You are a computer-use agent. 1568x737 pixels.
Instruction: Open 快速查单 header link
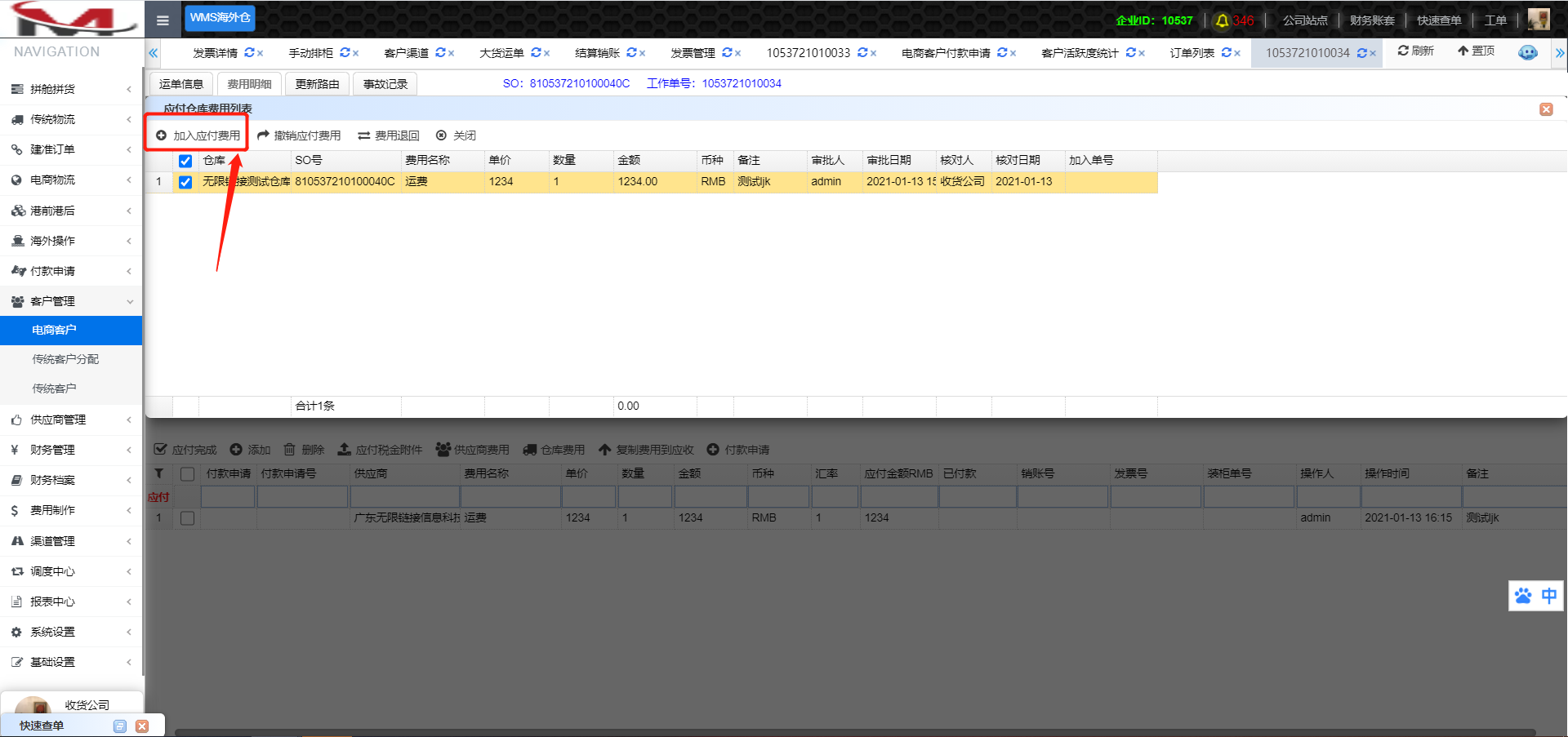[x=1439, y=20]
